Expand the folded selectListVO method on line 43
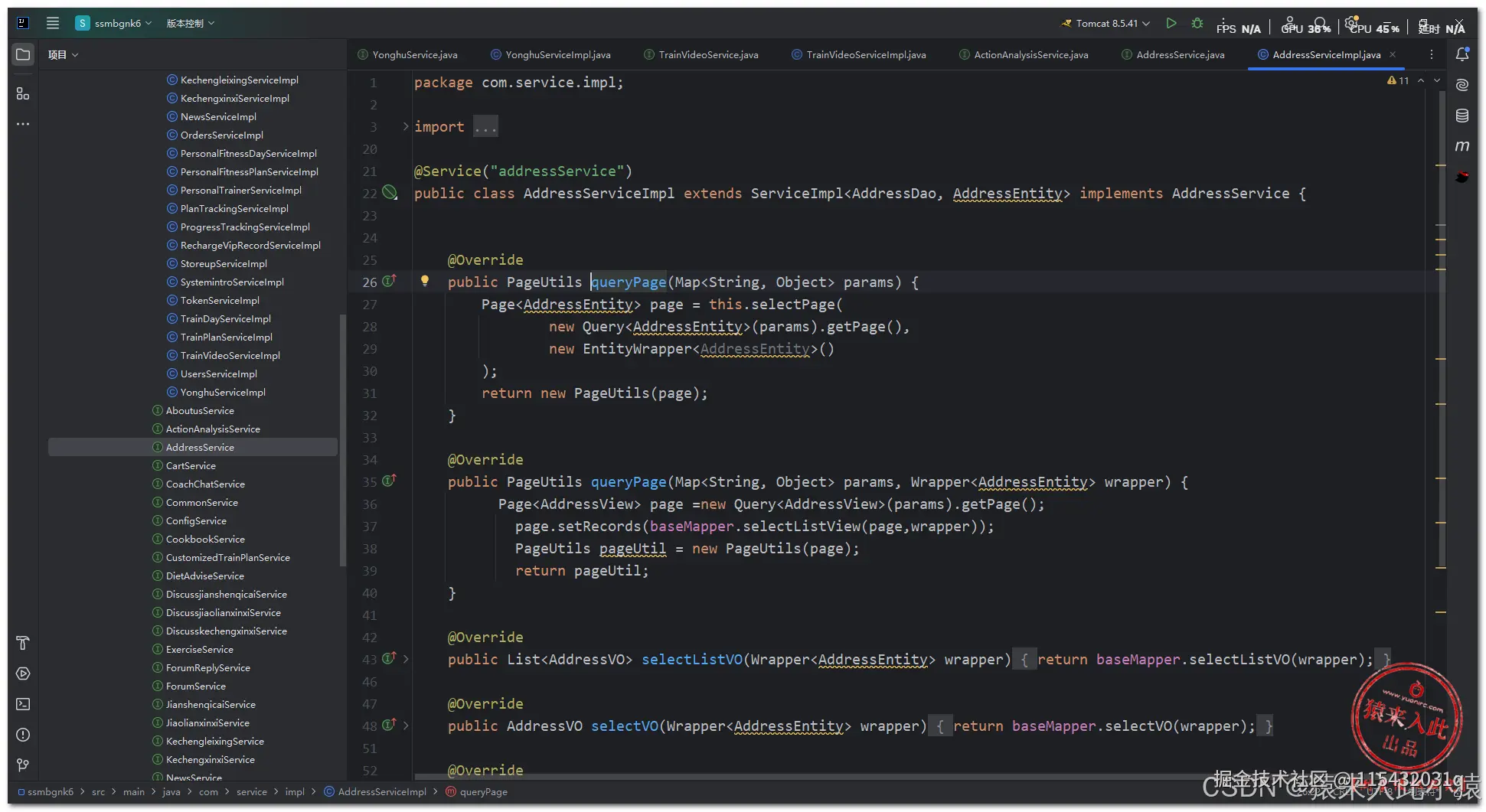This screenshot has width=1486, height=812. point(406,659)
